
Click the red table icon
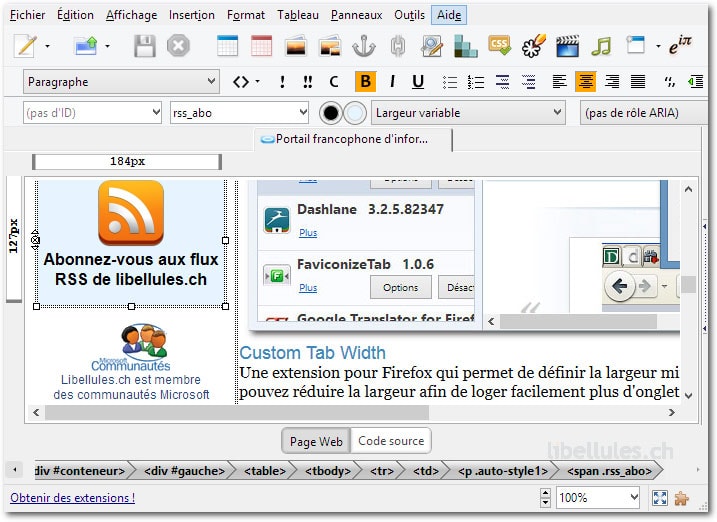click(x=261, y=46)
